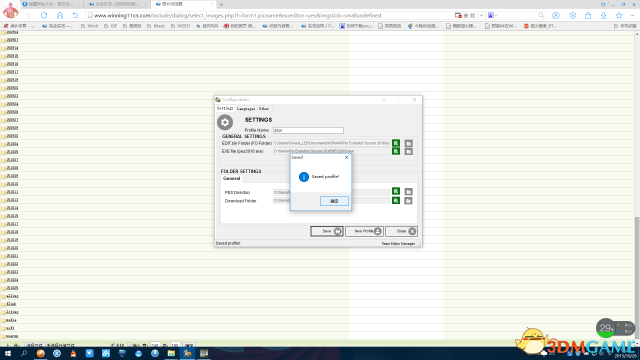Click the New Profile button

(x=364, y=231)
